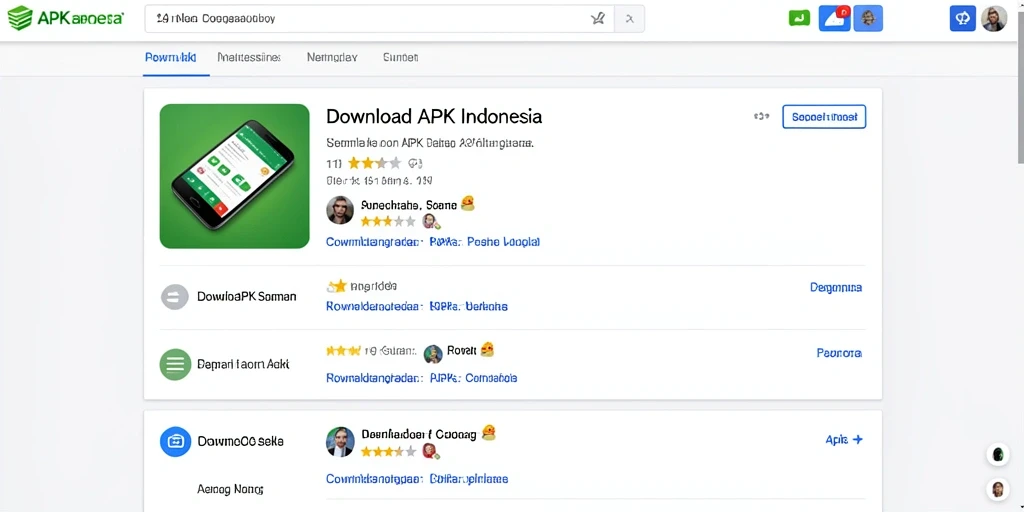Open the Depari Iaom Aoki row title
This screenshot has width=1024, height=512.
point(243,364)
